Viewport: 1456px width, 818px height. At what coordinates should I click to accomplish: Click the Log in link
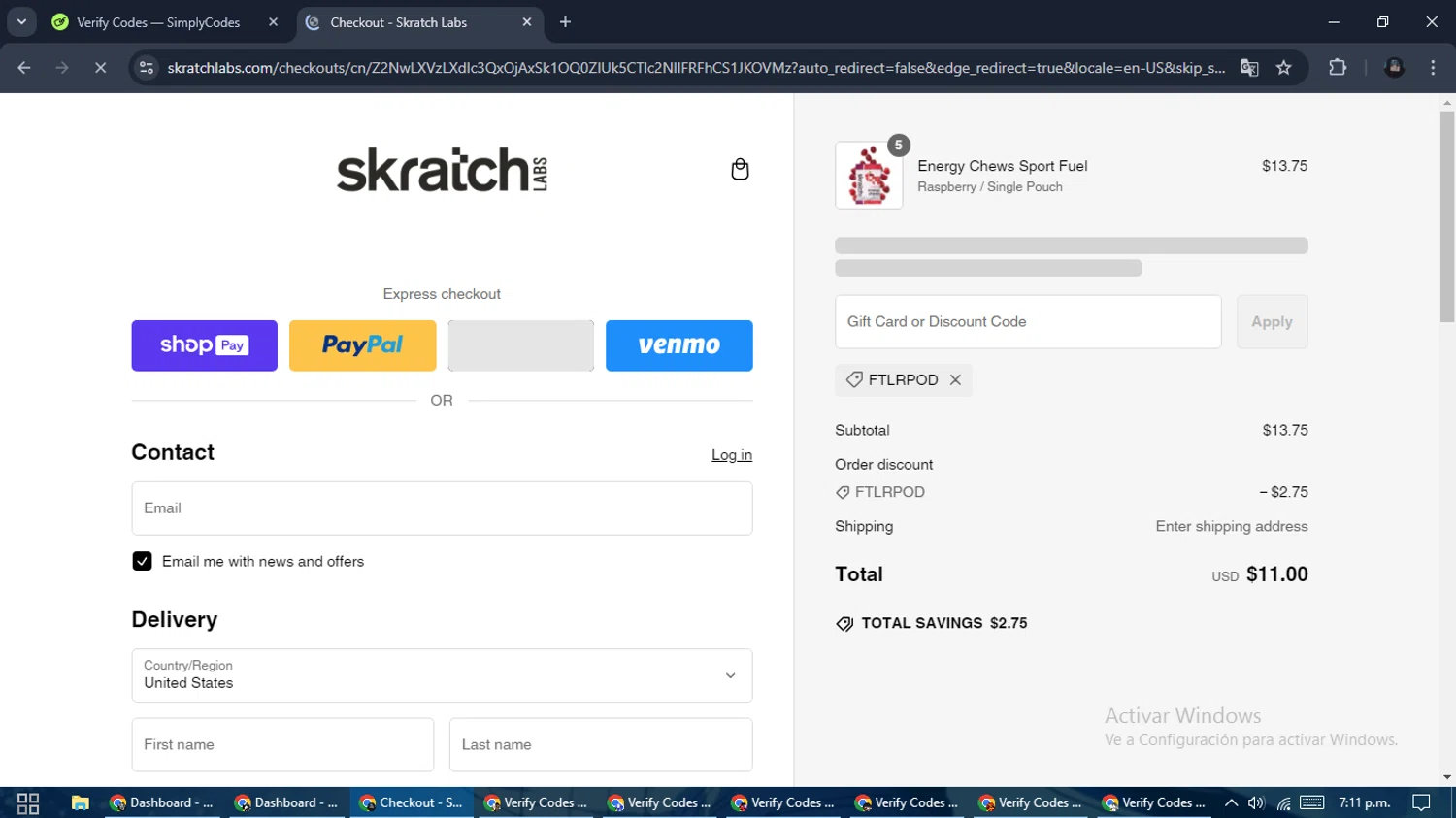tap(732, 454)
